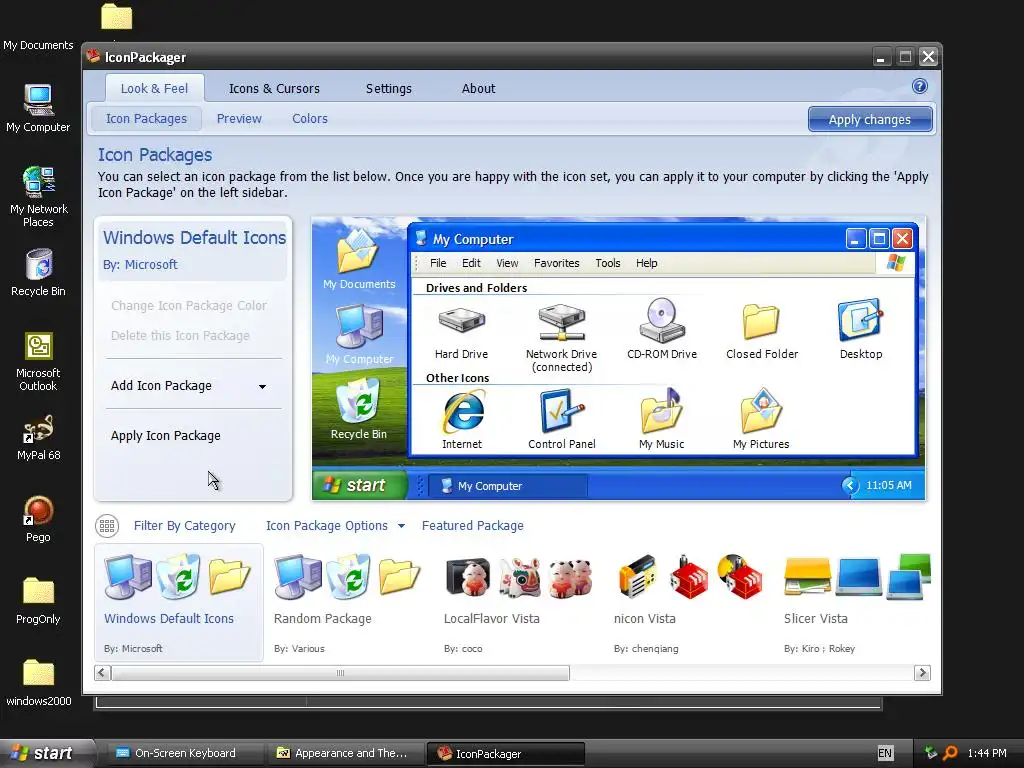Screen dimensions: 1024x768
Task: Select My Computer desktop icon
Action: 38,108
